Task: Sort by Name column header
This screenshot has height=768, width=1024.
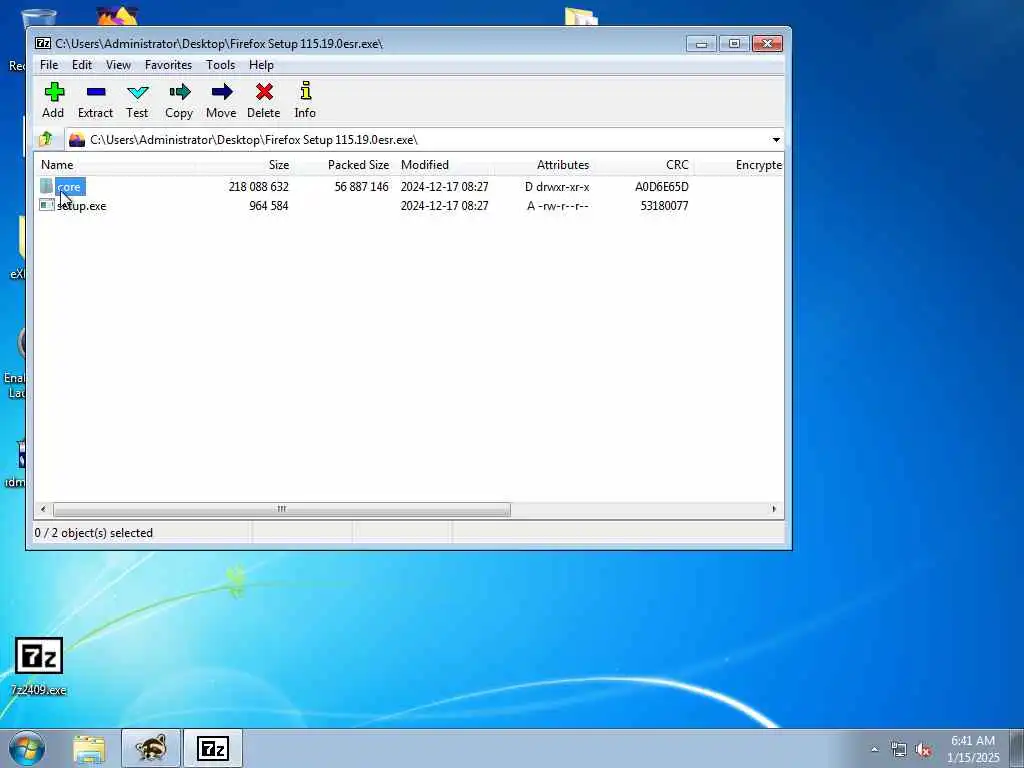Action: [114, 165]
